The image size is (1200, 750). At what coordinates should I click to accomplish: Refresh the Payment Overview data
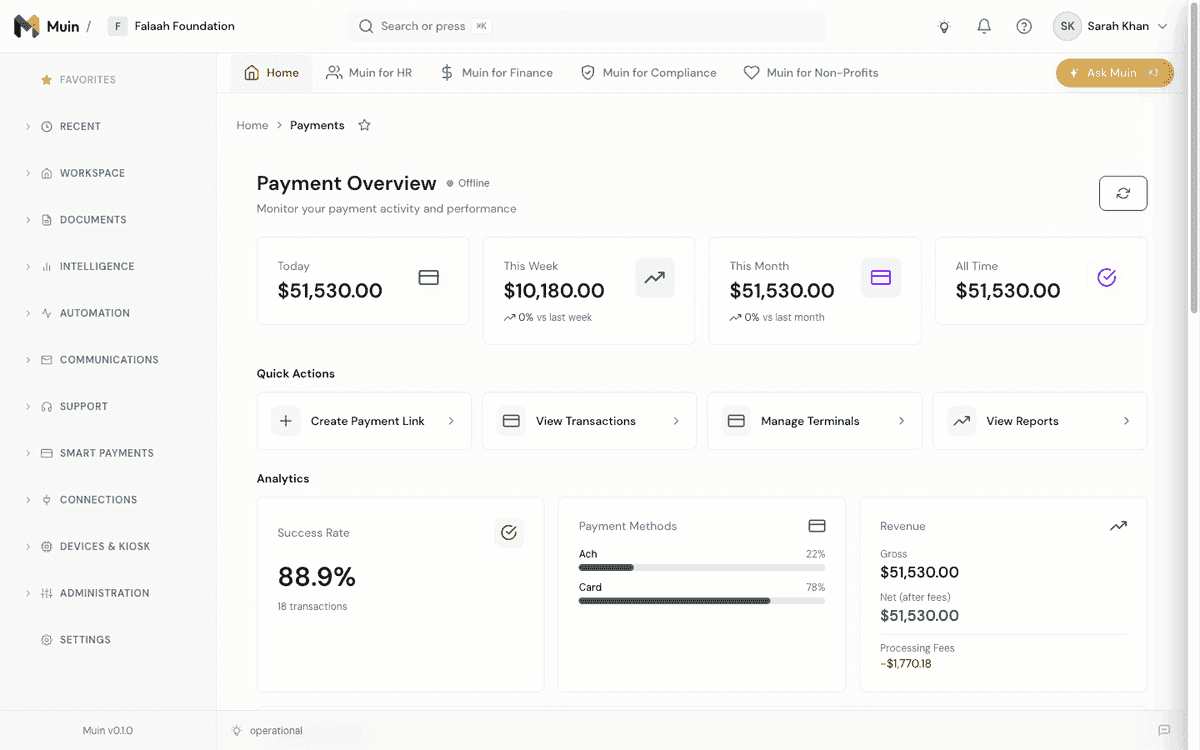(x=1123, y=193)
